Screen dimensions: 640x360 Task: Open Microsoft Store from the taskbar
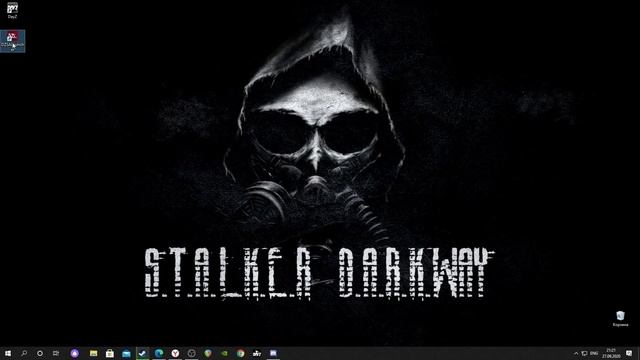tap(110, 353)
